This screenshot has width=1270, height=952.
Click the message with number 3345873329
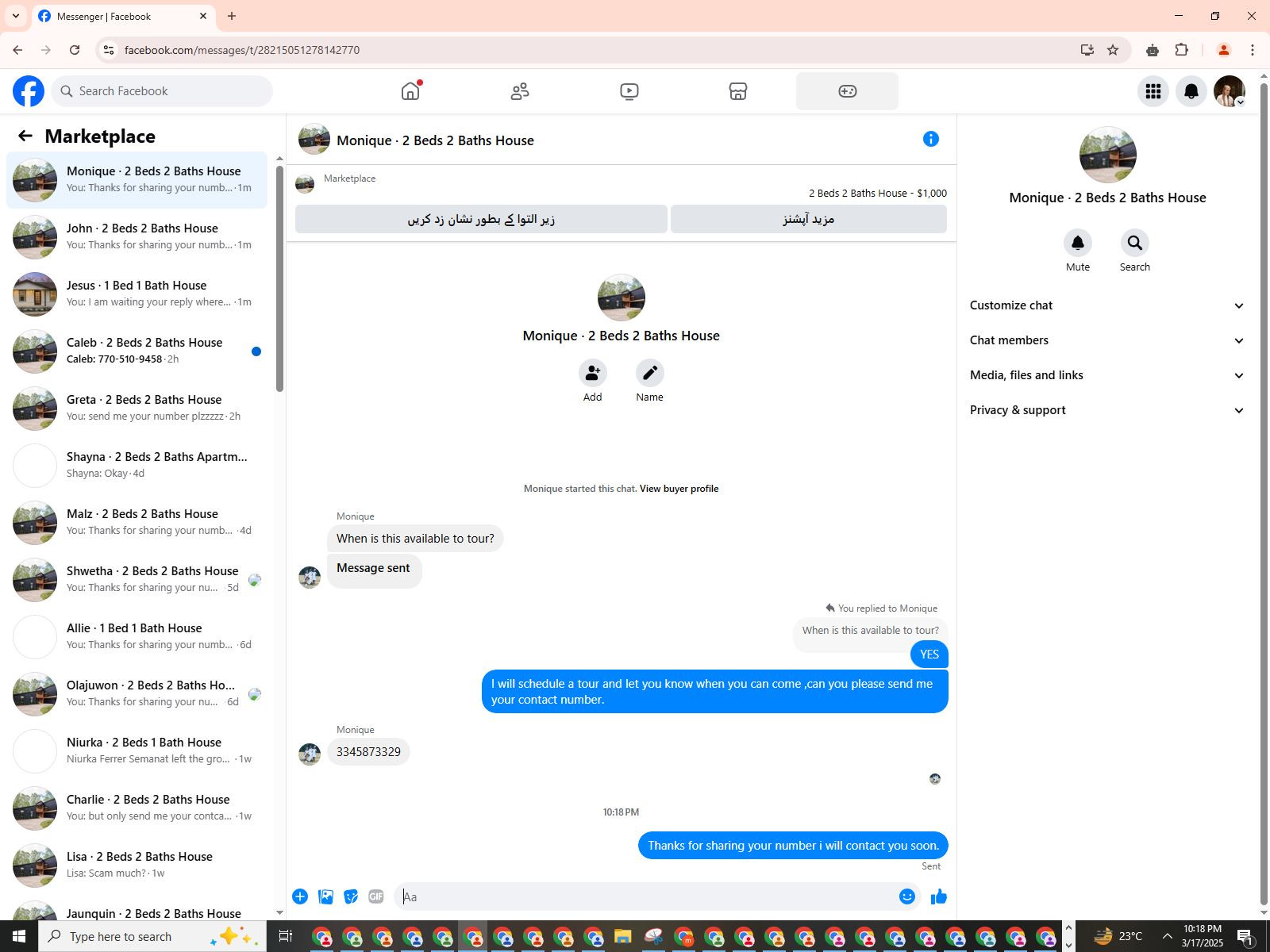click(368, 752)
